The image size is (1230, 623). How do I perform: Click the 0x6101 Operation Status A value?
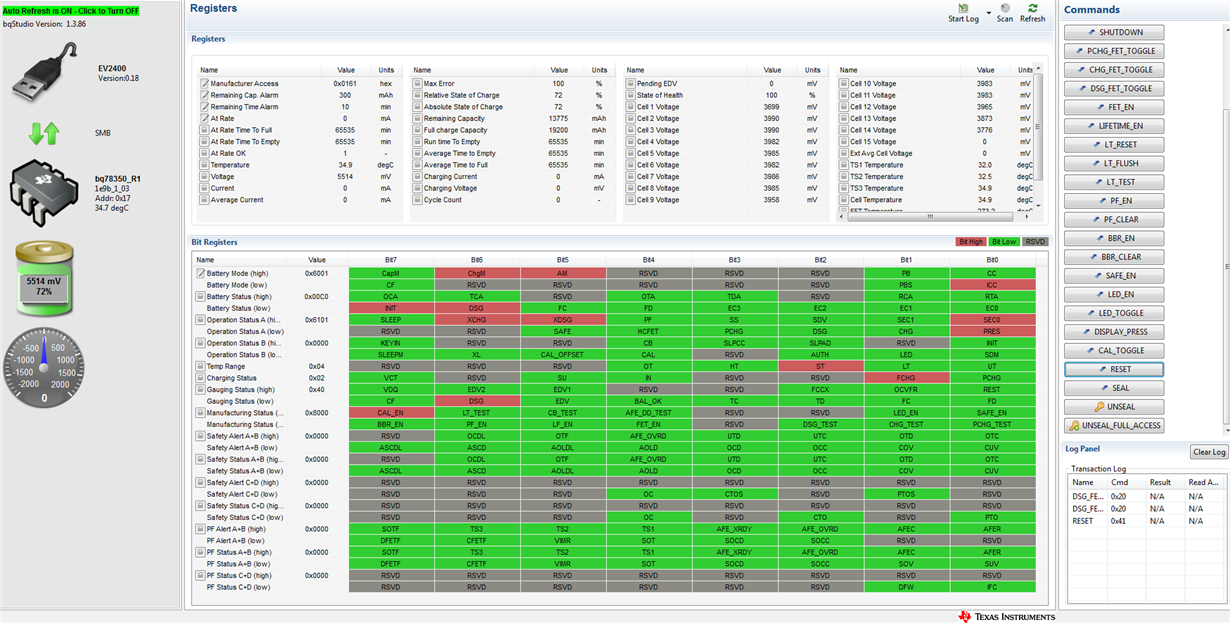317,320
